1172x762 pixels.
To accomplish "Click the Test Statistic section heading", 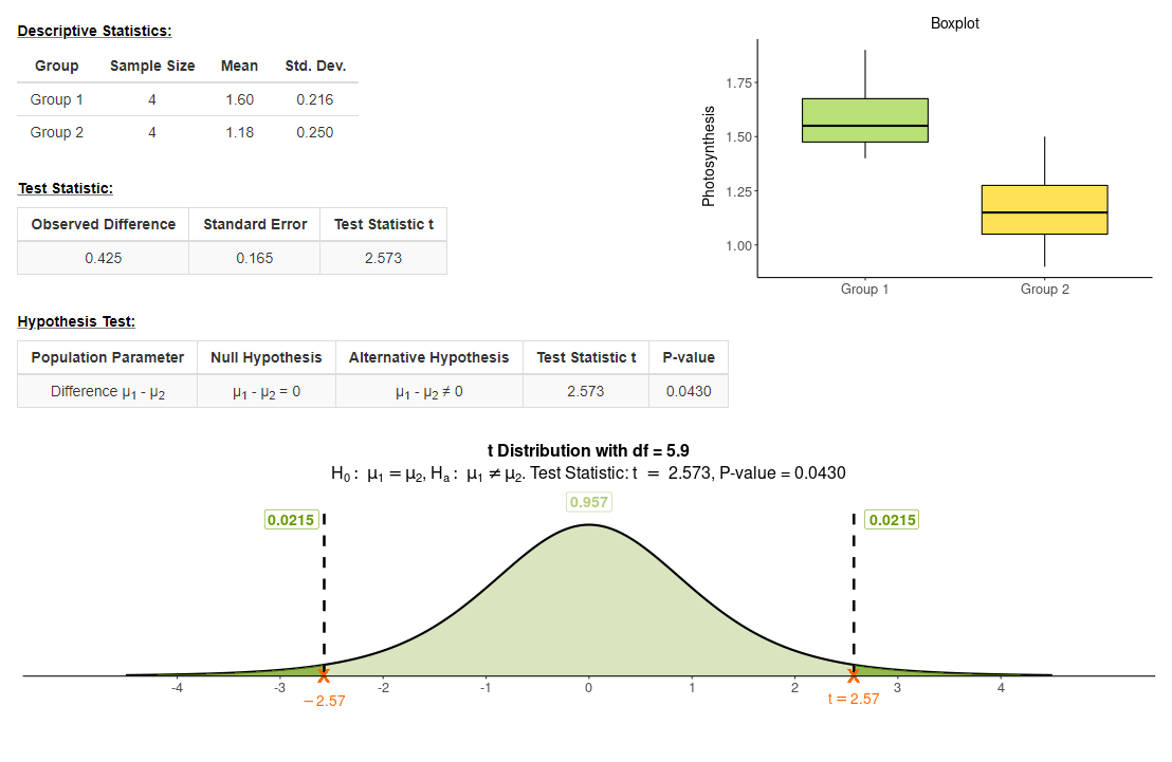I will 65,188.
